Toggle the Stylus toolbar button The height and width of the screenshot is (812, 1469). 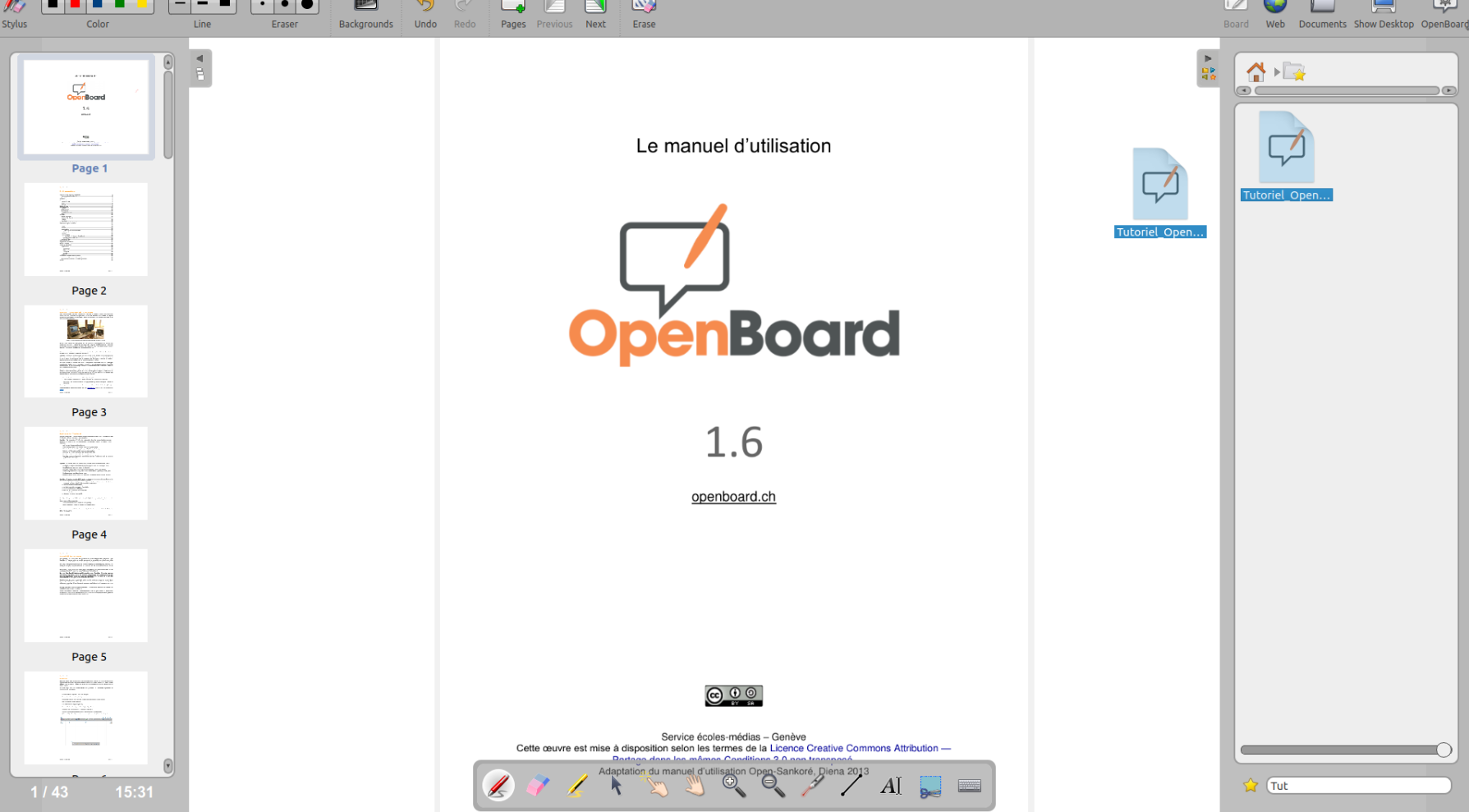tap(14, 14)
